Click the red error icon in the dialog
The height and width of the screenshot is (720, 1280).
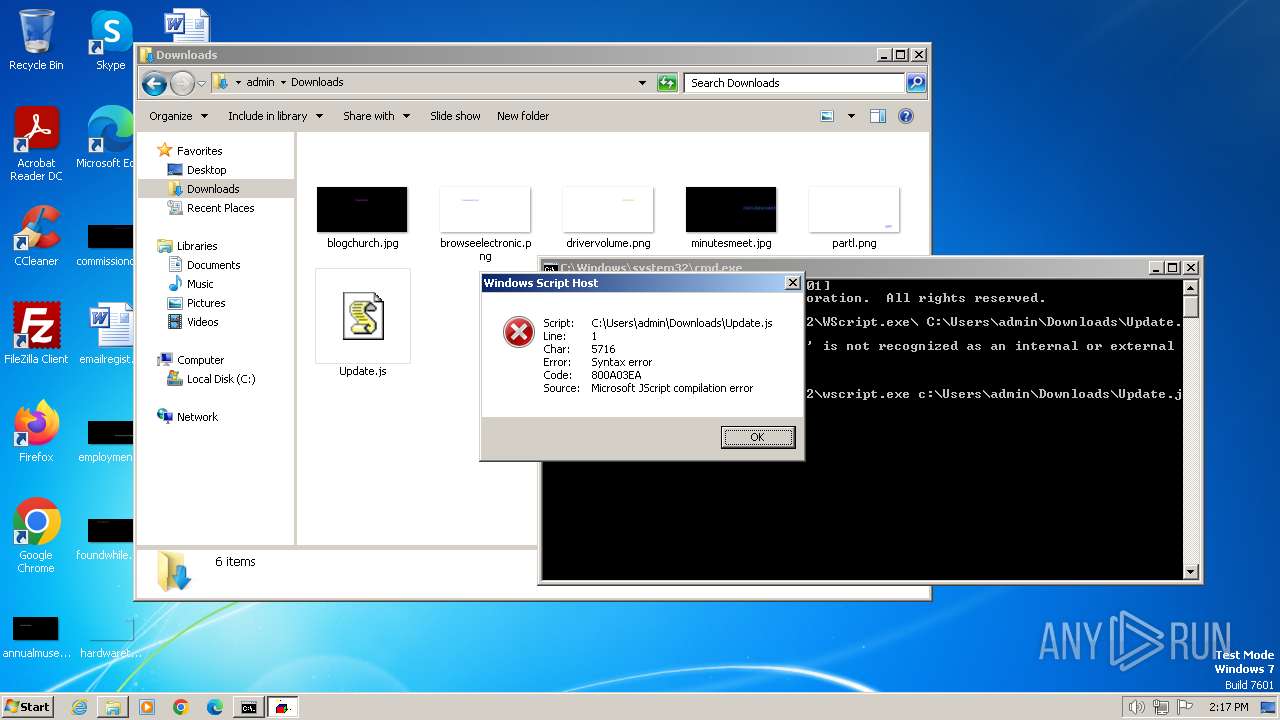coord(518,332)
